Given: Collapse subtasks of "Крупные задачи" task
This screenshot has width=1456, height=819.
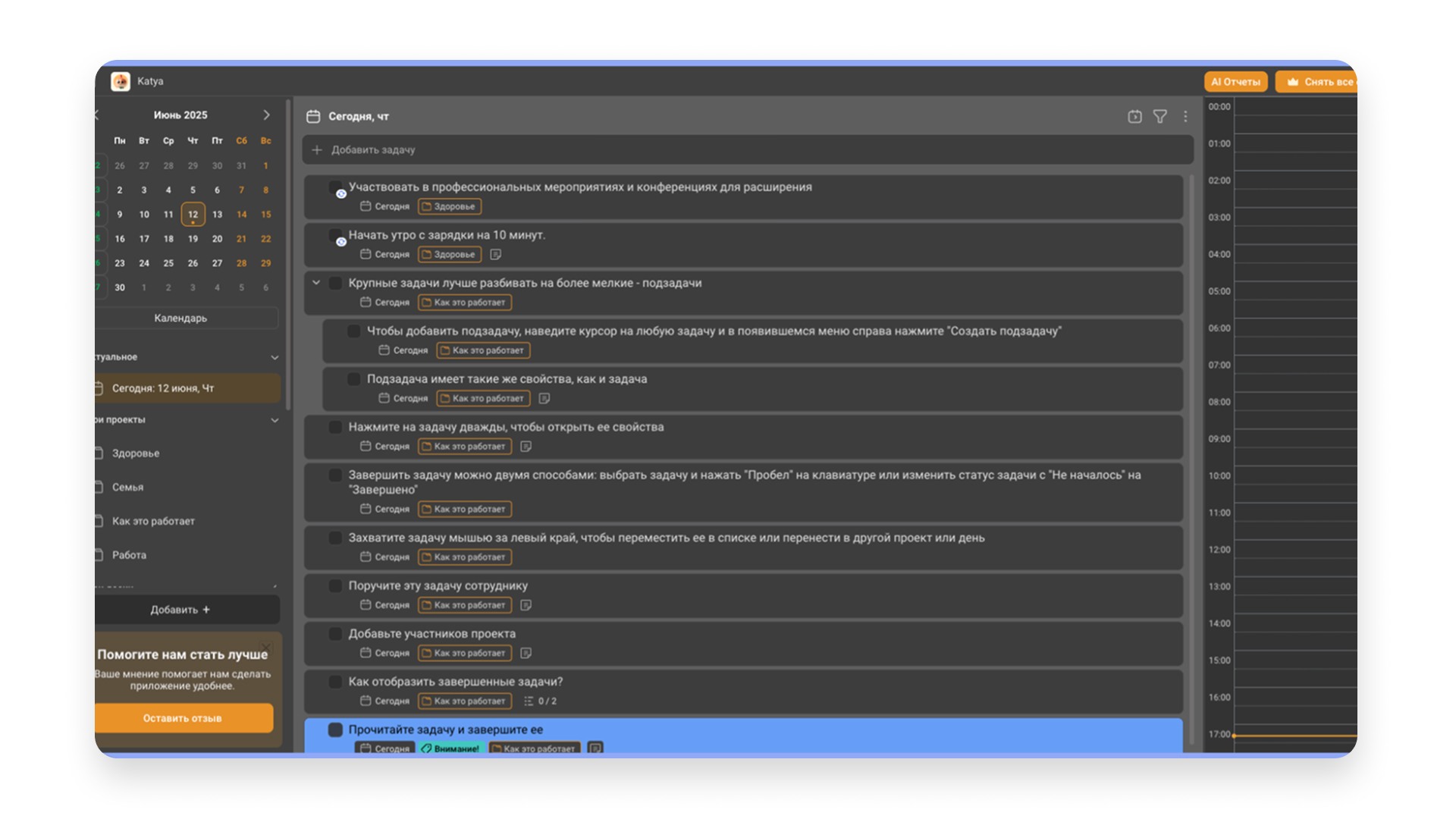Looking at the screenshot, I should click(x=316, y=283).
